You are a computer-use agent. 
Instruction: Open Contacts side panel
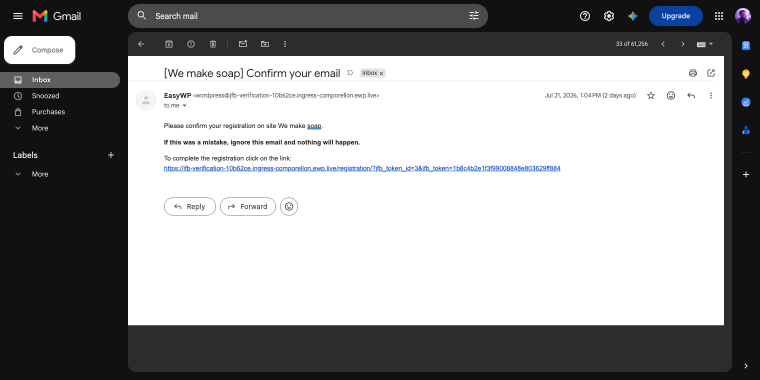pyautogui.click(x=746, y=130)
